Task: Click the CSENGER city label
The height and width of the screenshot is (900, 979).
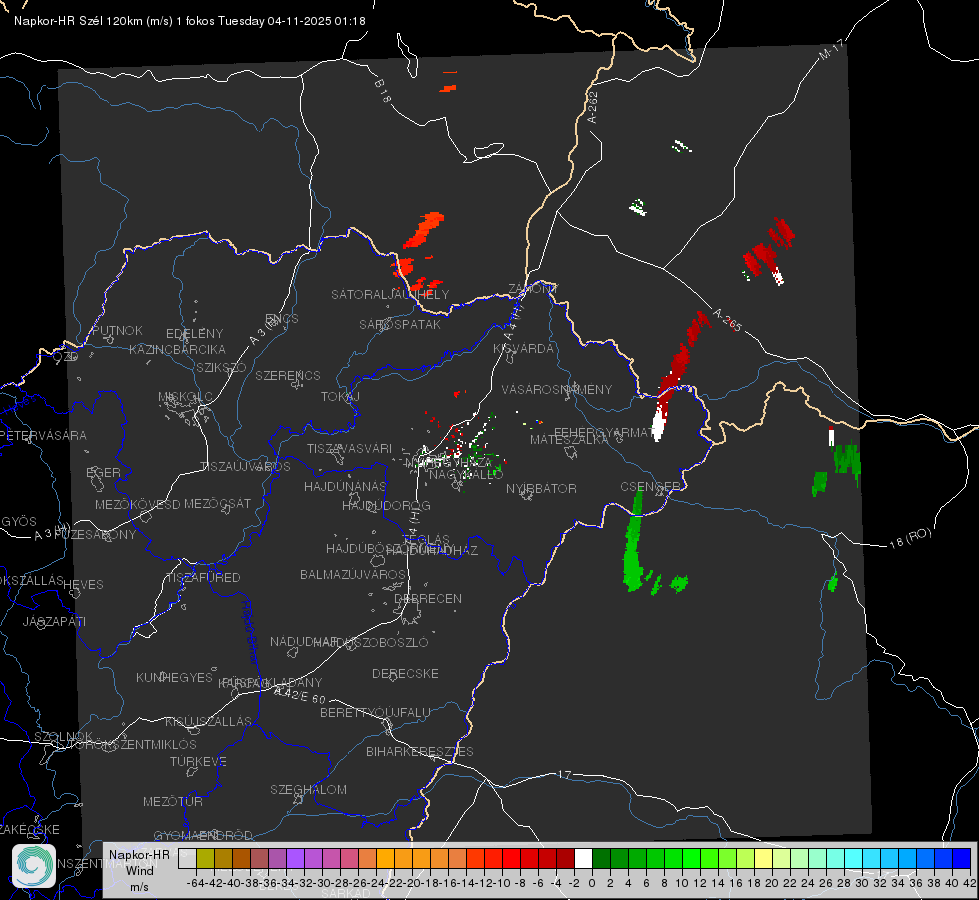Action: (651, 486)
